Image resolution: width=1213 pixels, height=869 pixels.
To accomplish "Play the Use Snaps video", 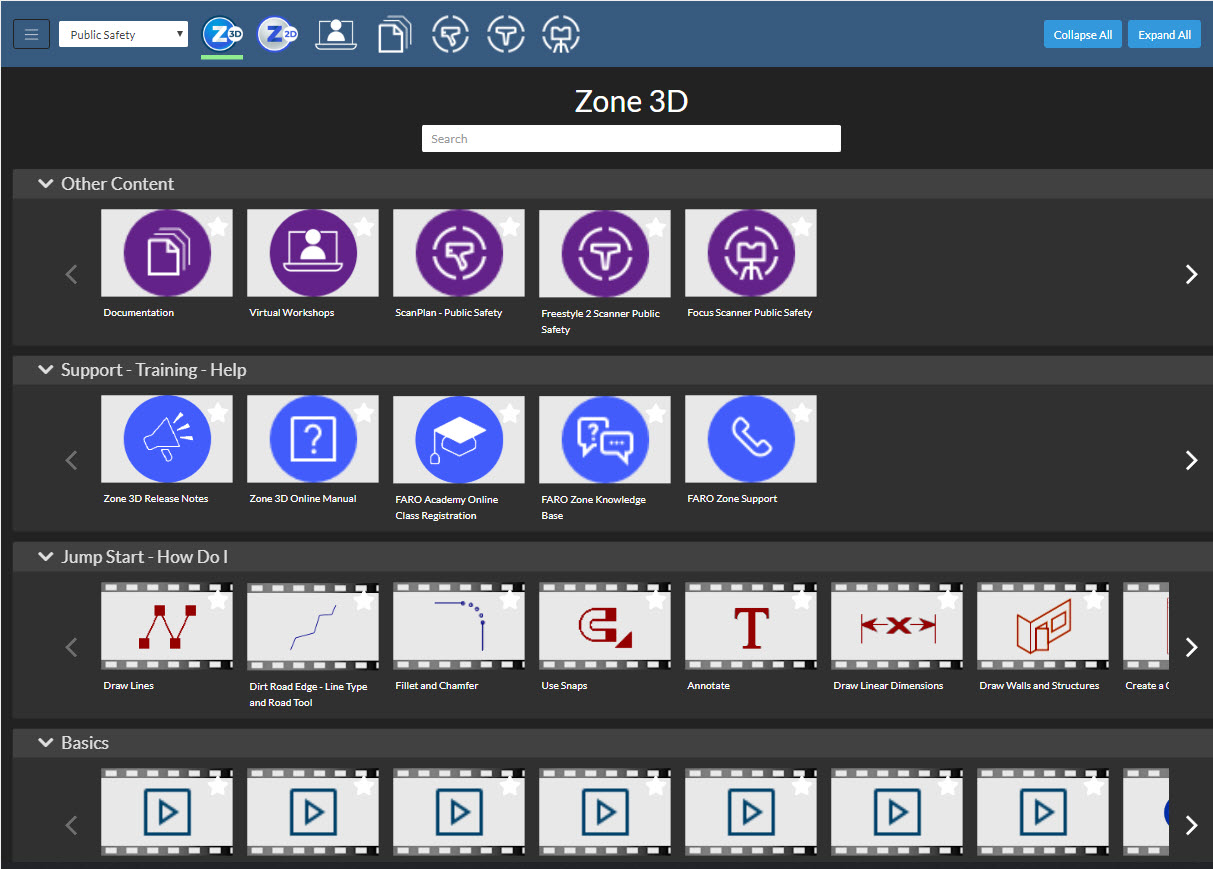I will tap(605, 626).
